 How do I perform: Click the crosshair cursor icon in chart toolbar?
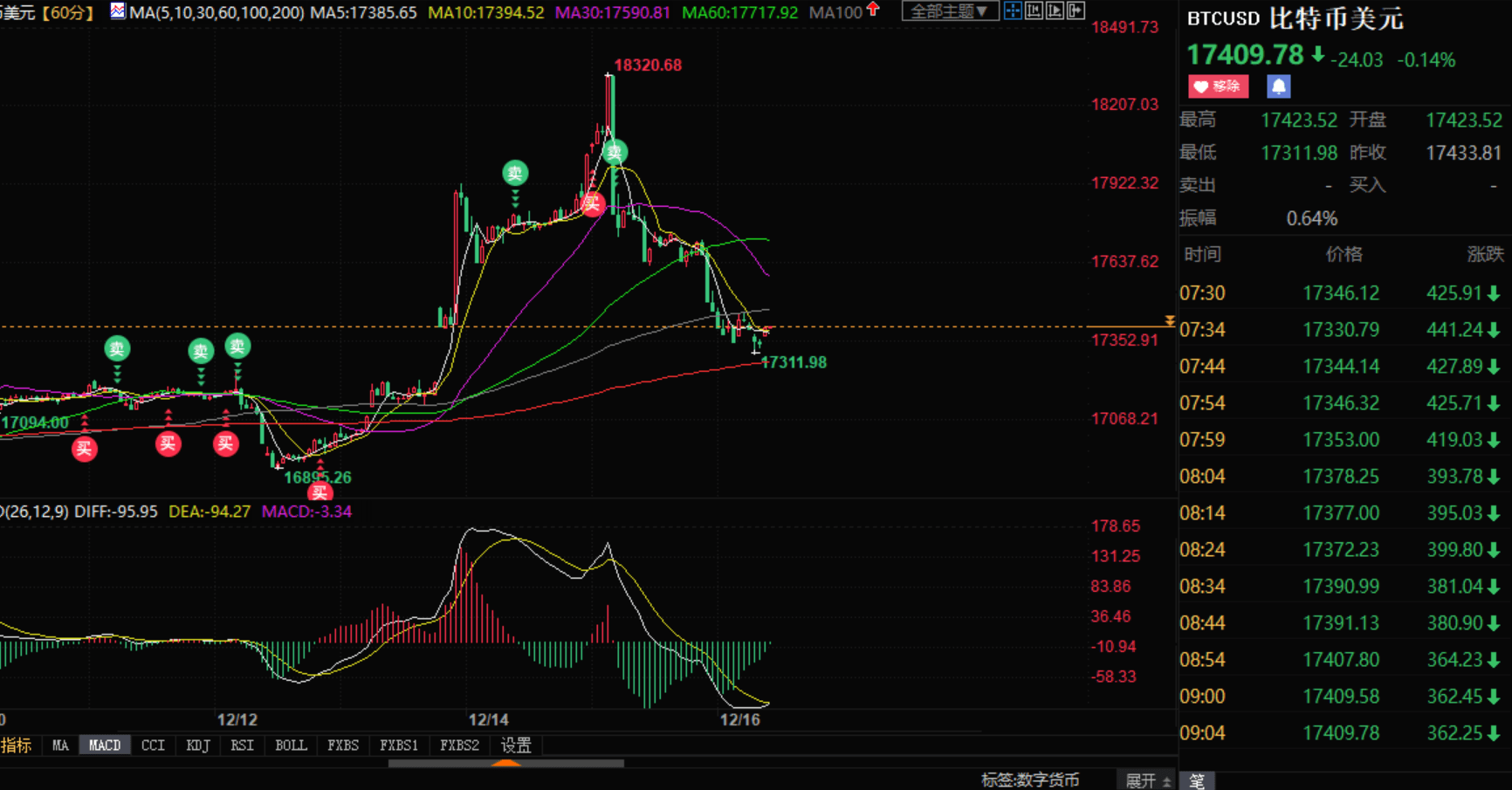coord(1013,10)
